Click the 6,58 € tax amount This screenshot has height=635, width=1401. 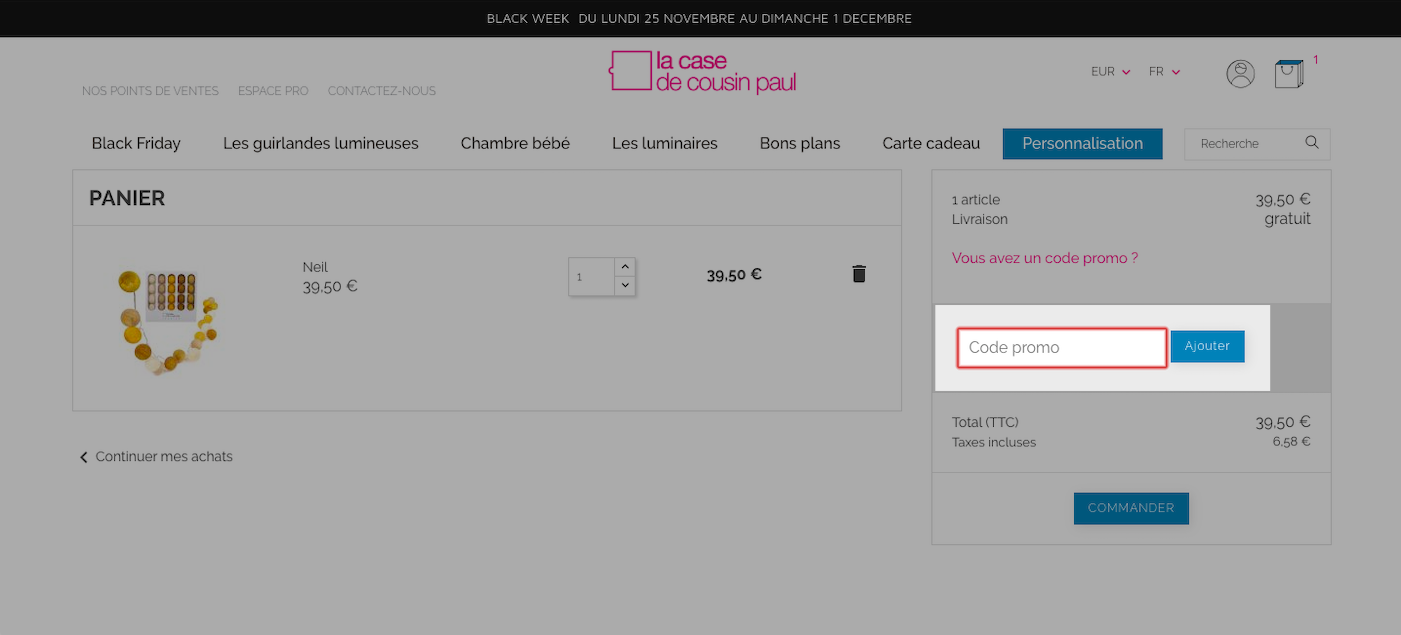pyautogui.click(x=1291, y=442)
